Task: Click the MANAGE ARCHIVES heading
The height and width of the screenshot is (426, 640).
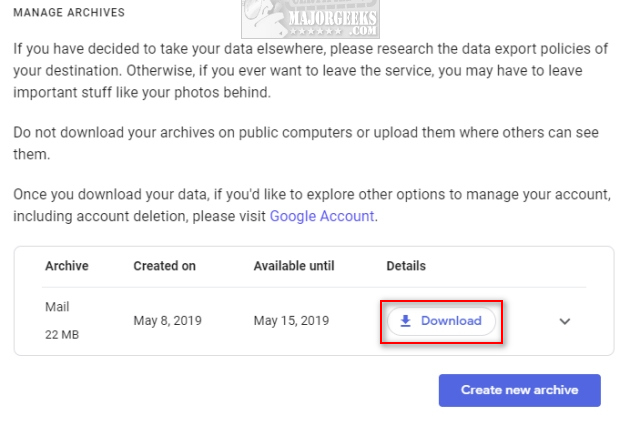Action: pos(69,13)
